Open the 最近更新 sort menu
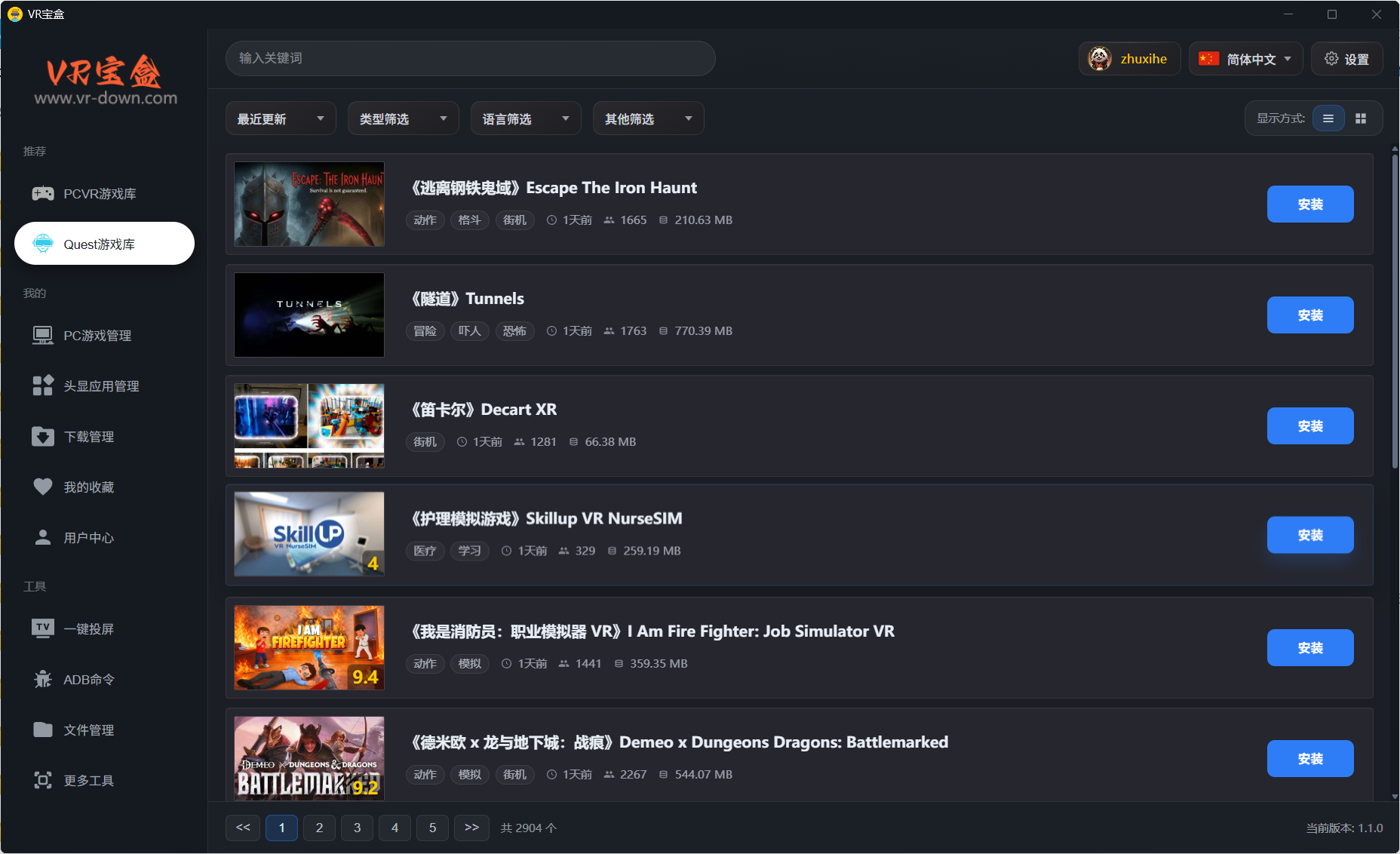Image resolution: width=1400 pixels, height=854 pixels. (280, 118)
